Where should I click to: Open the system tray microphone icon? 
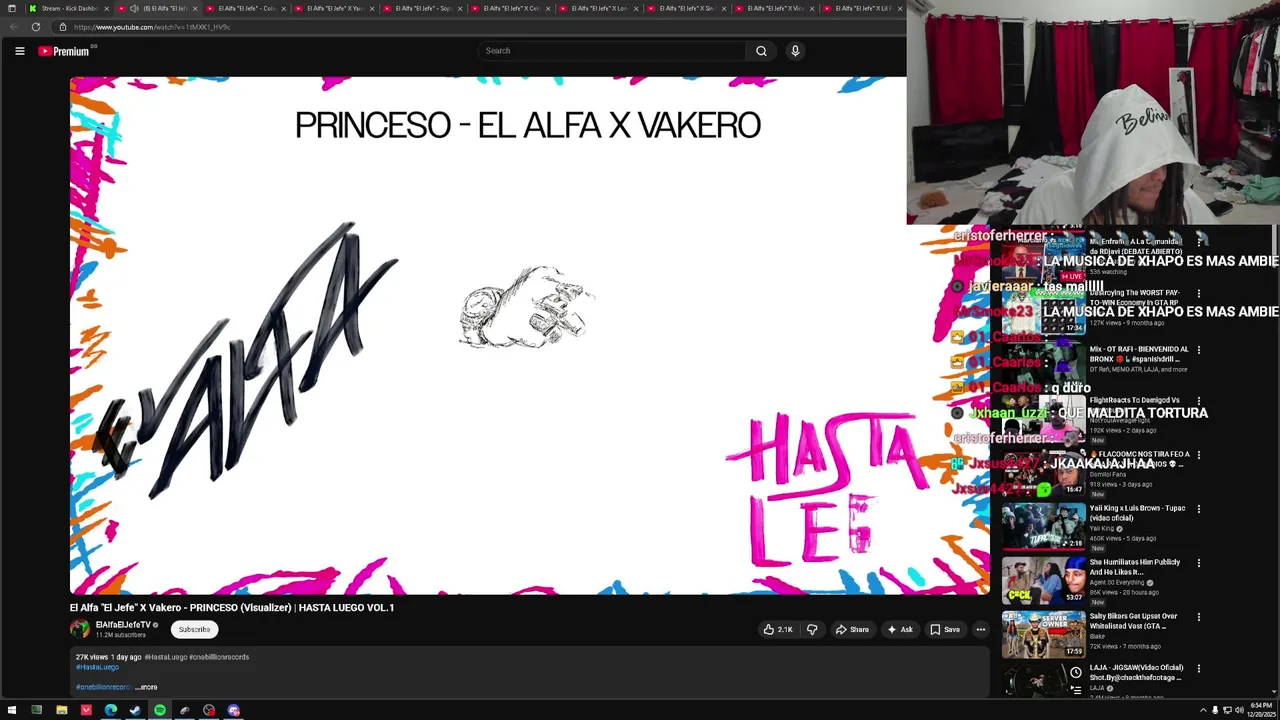1215,711
